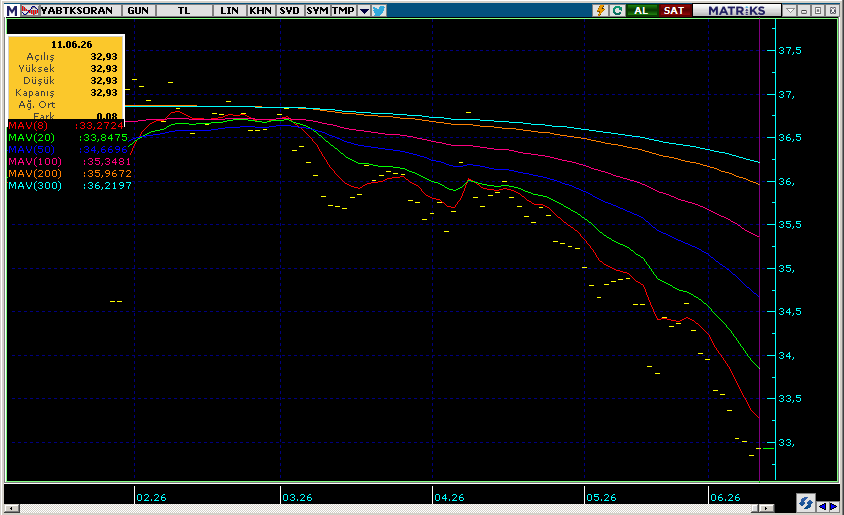Open the TMP template button
The image size is (844, 515).
(x=343, y=10)
